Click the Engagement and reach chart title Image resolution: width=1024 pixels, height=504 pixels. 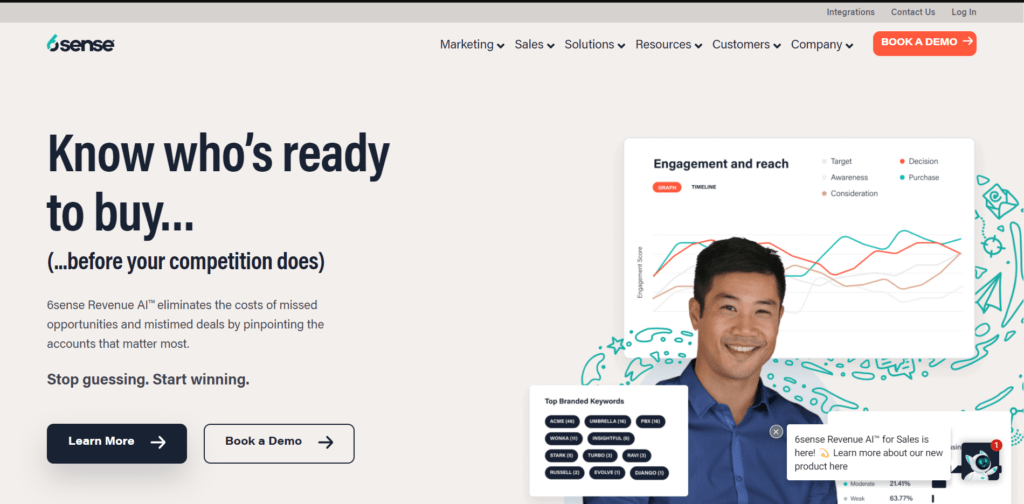click(721, 164)
